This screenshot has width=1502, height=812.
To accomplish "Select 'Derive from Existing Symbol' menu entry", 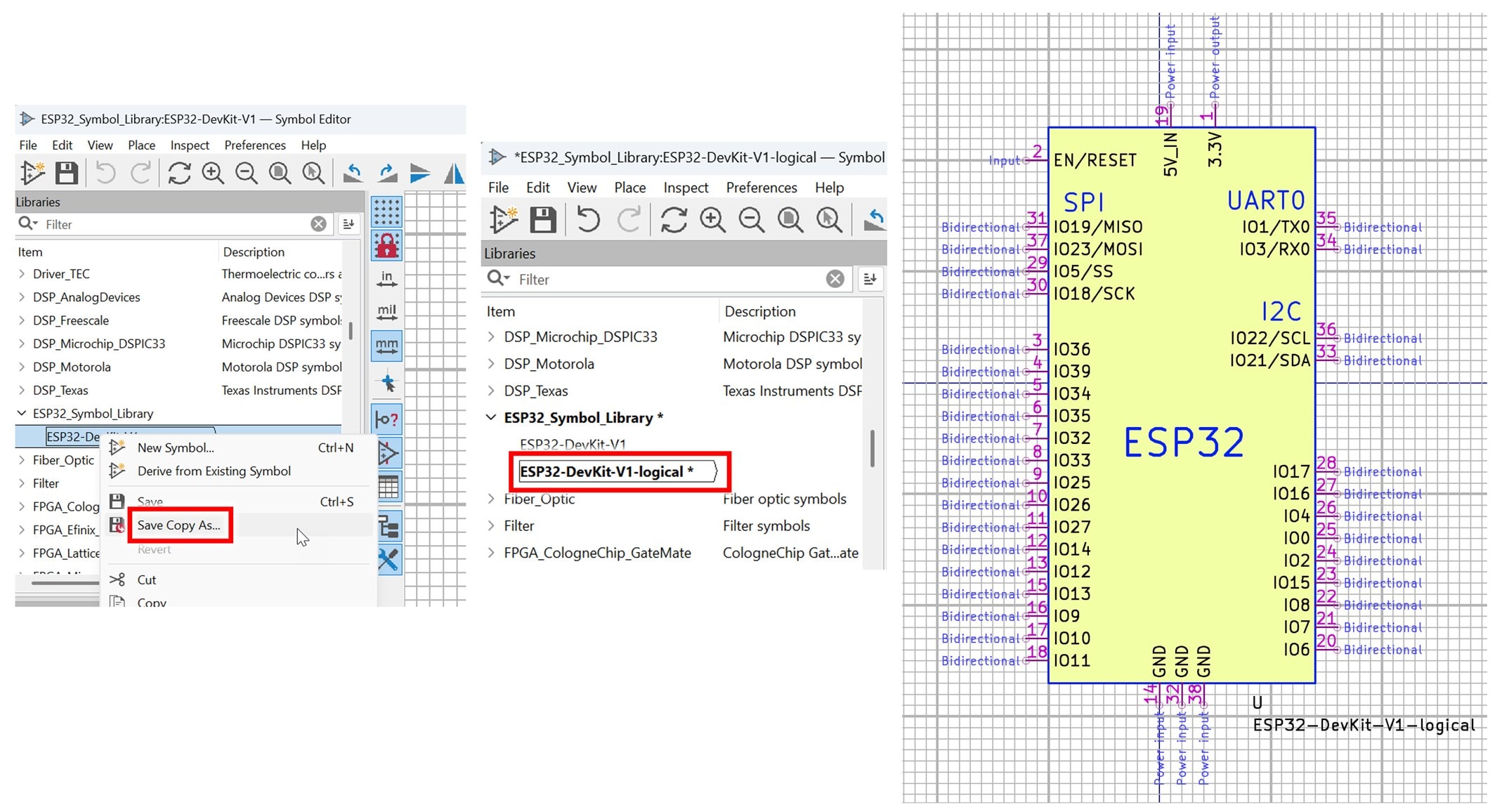I will click(214, 471).
